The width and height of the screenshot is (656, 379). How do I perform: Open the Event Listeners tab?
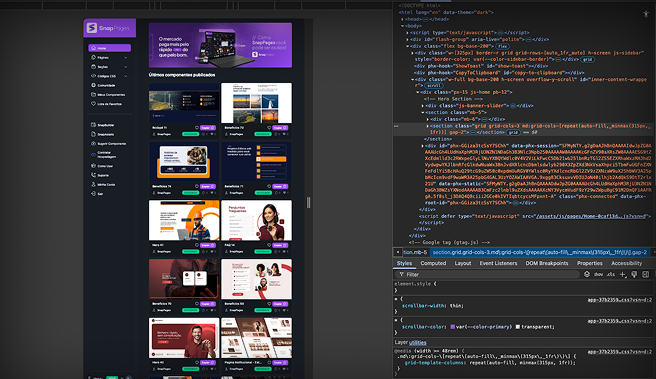[498, 263]
